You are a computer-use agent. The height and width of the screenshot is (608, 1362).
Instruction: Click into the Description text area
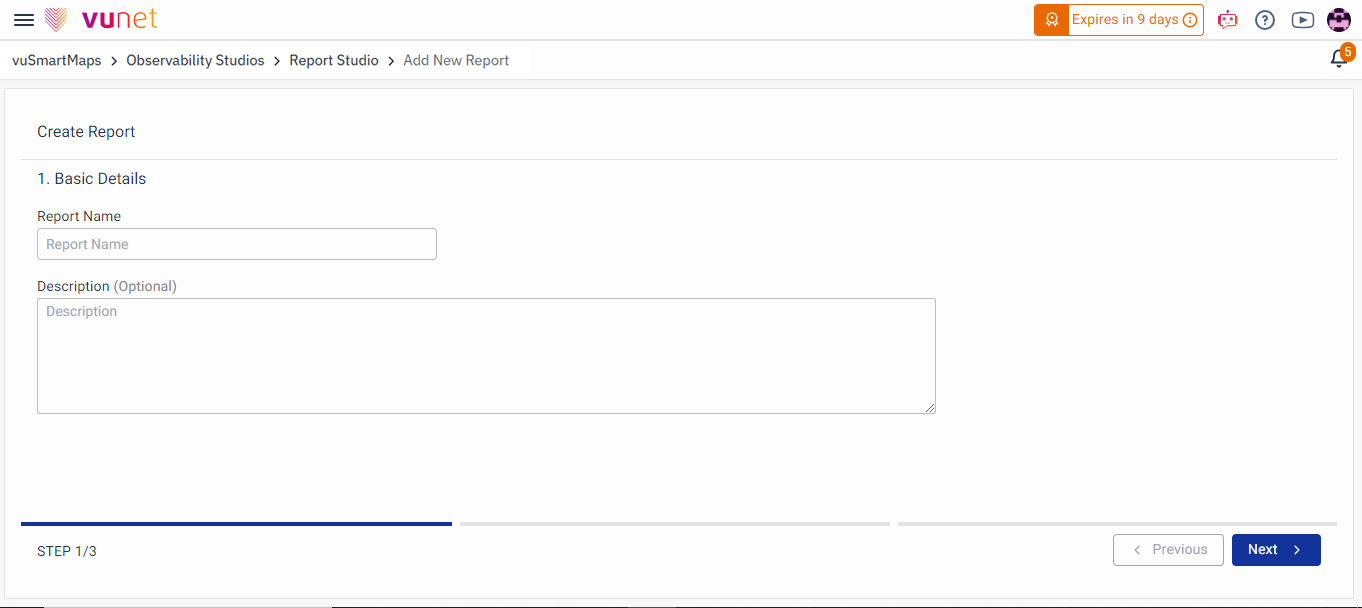click(x=486, y=356)
